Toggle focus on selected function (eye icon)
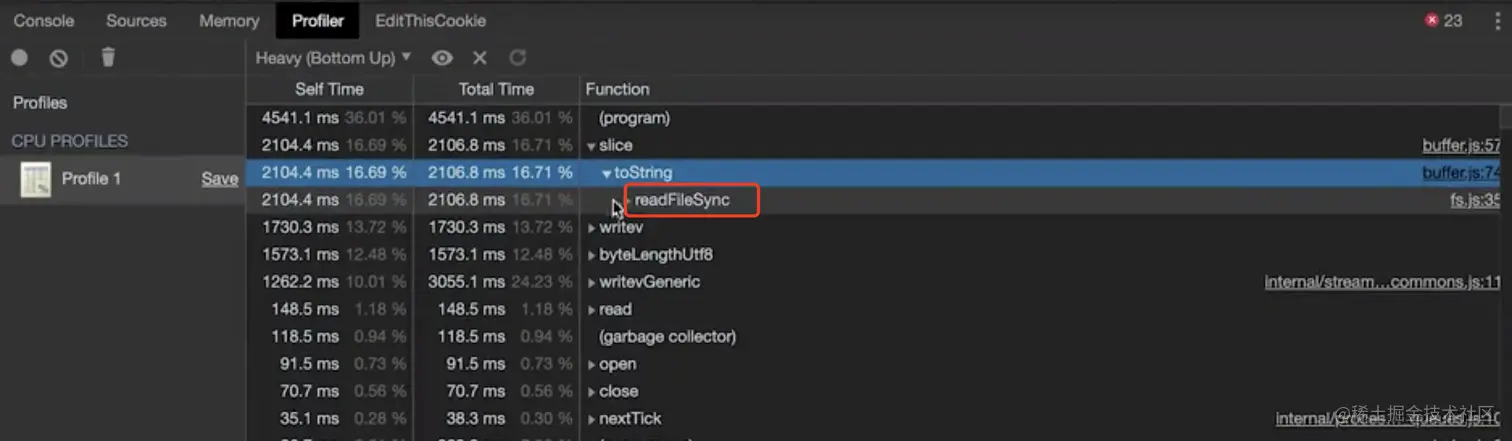 [x=442, y=58]
